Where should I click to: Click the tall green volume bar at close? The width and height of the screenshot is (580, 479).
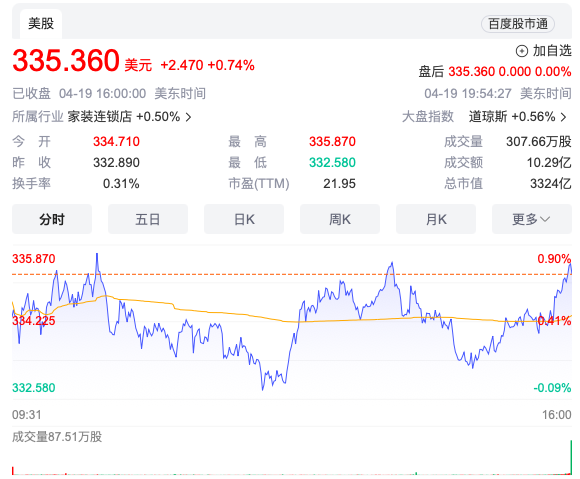click(x=571, y=457)
